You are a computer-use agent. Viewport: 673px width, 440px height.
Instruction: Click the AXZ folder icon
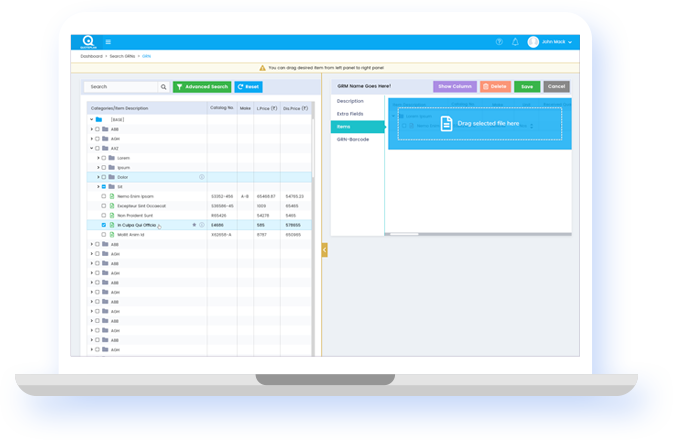pyautogui.click(x=105, y=148)
